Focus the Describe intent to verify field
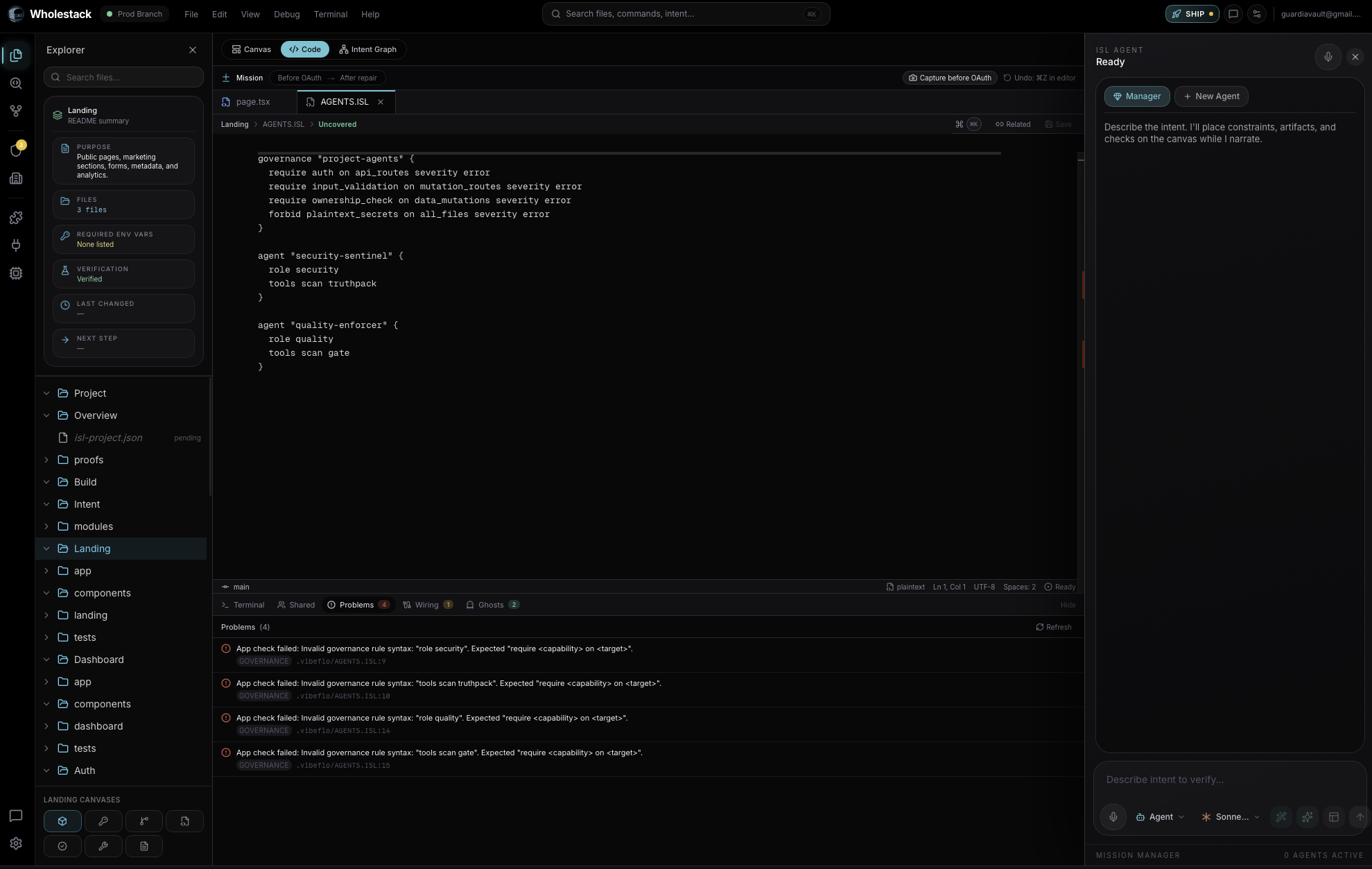The width and height of the screenshot is (1372, 869). pos(1229,780)
